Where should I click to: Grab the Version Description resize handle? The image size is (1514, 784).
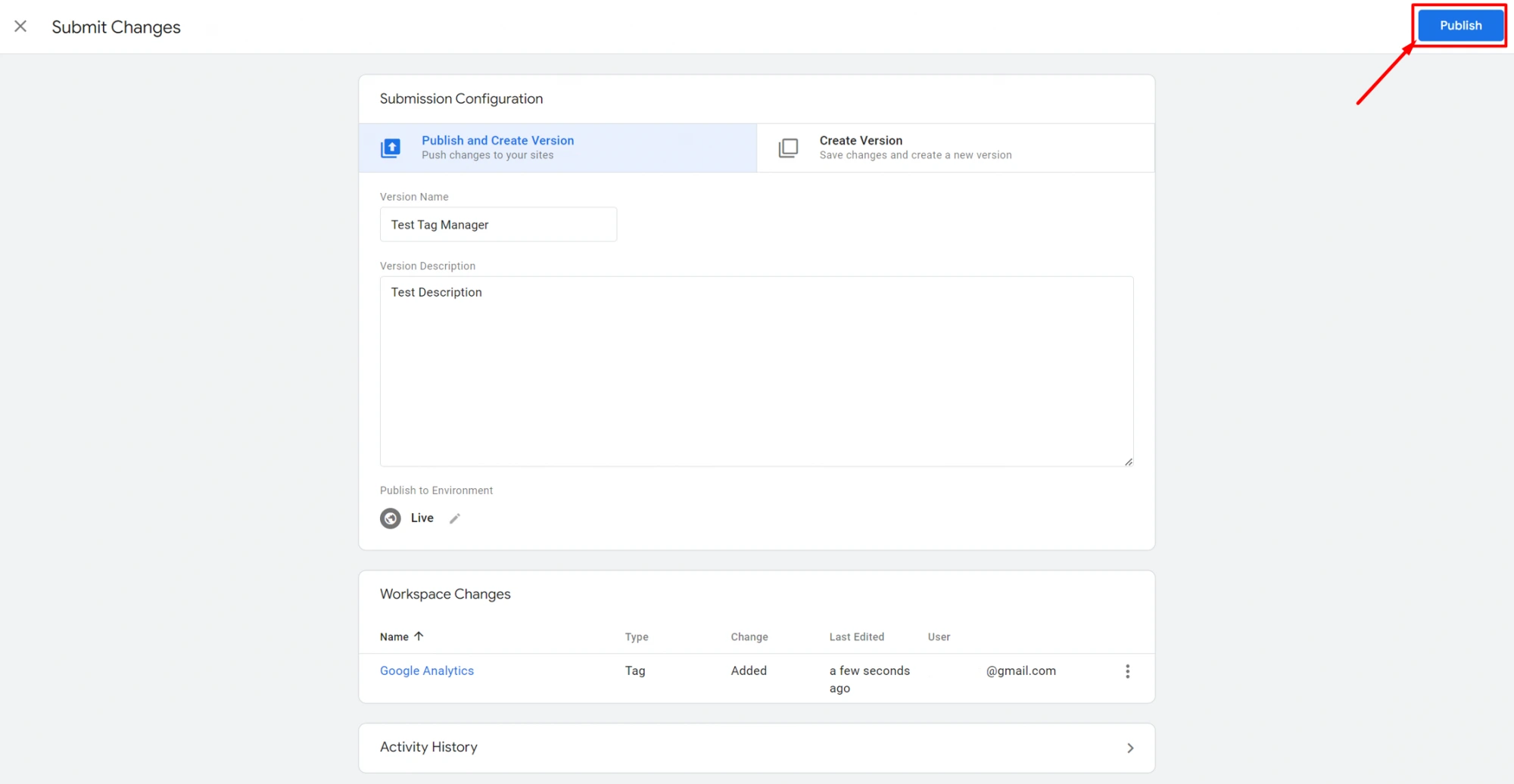(1128, 462)
